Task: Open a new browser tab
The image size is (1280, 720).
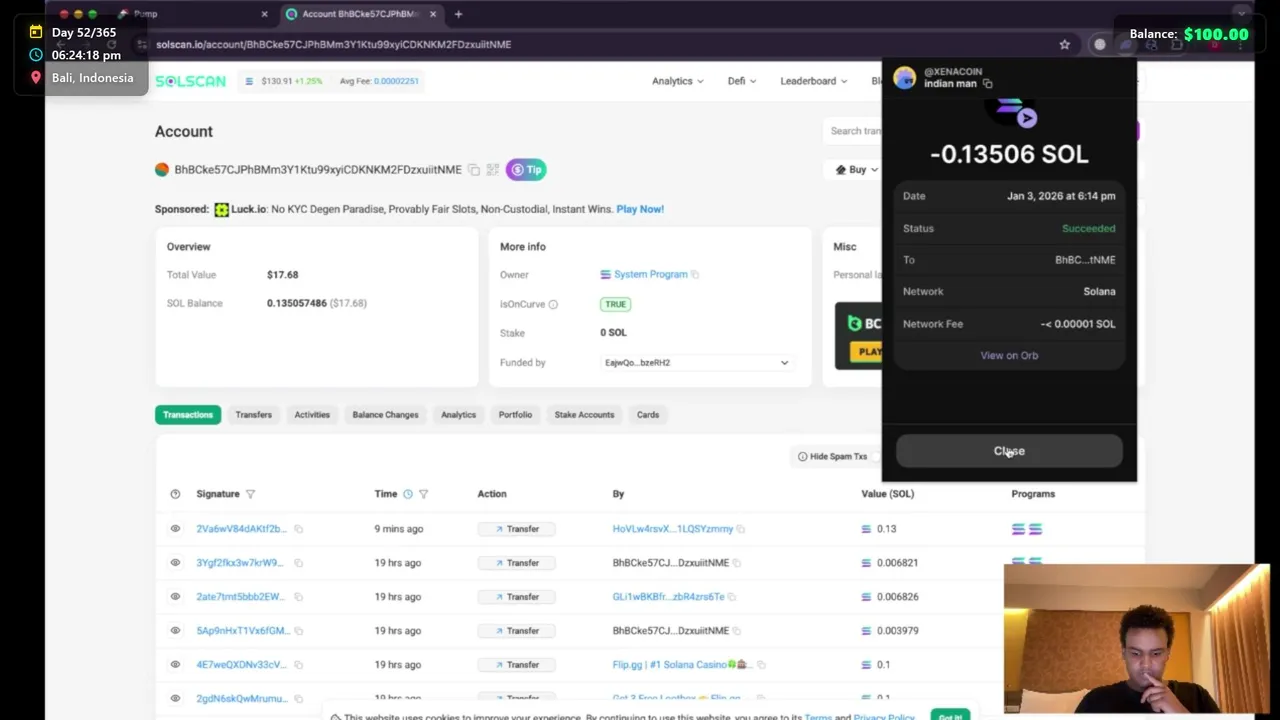Action: click(458, 14)
